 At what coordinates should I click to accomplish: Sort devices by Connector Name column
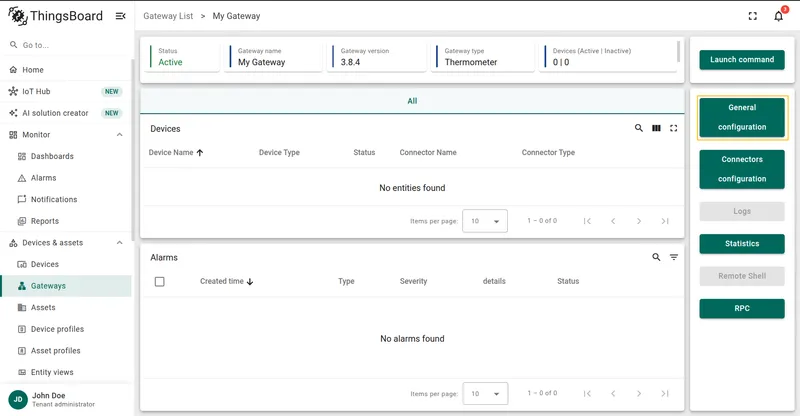click(x=428, y=153)
